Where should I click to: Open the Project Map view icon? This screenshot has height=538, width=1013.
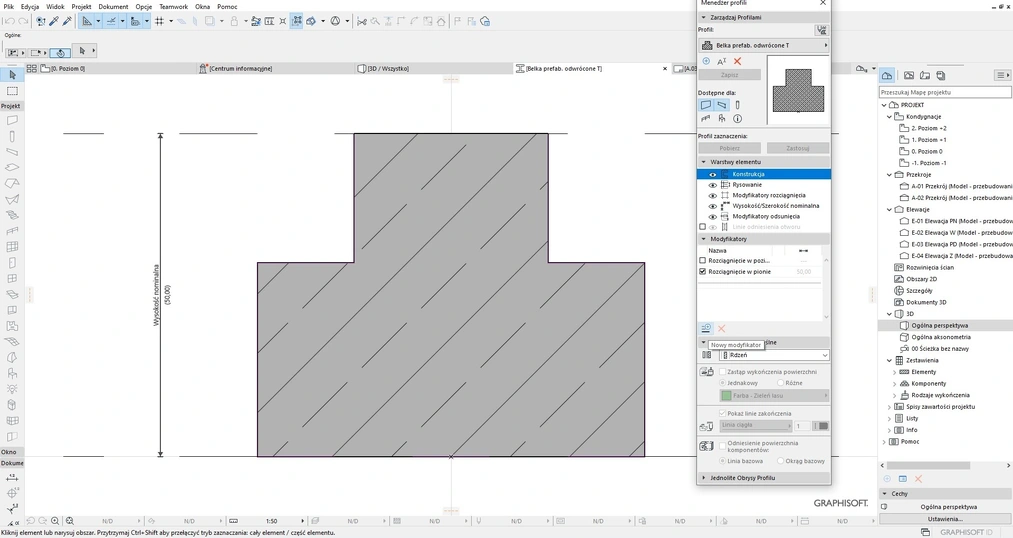(x=887, y=76)
